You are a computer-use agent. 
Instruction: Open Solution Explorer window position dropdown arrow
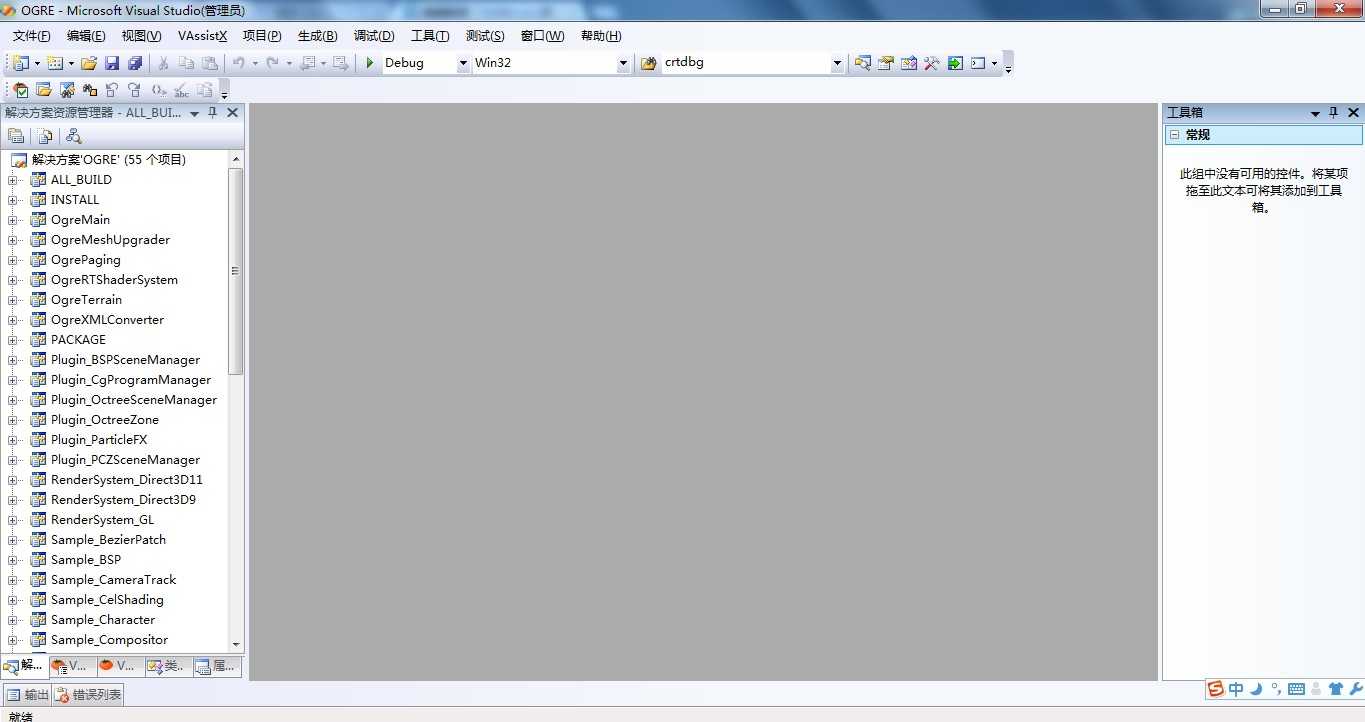(x=194, y=114)
